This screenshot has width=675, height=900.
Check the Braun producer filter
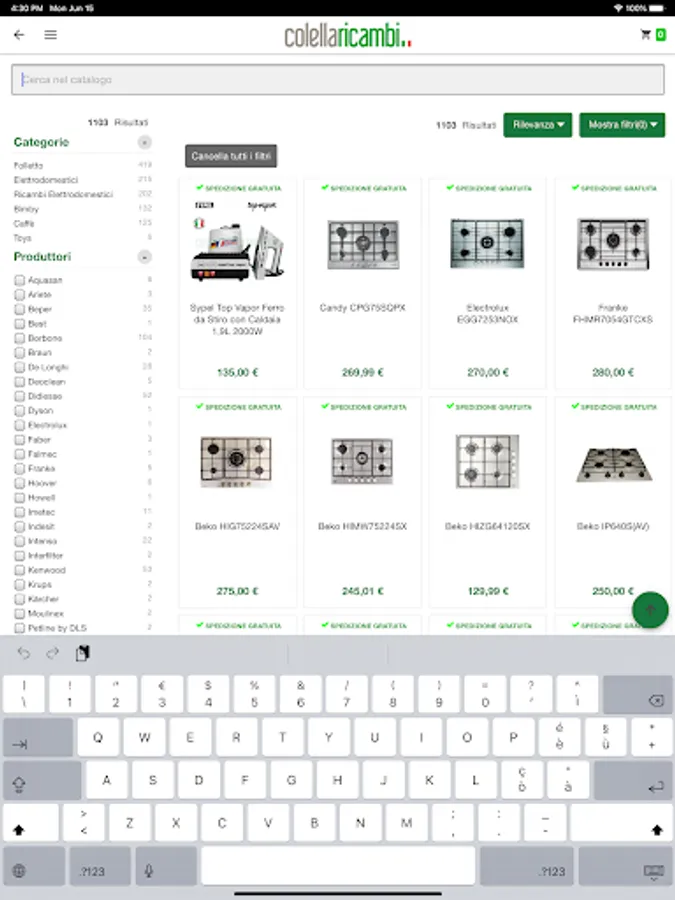coord(20,352)
